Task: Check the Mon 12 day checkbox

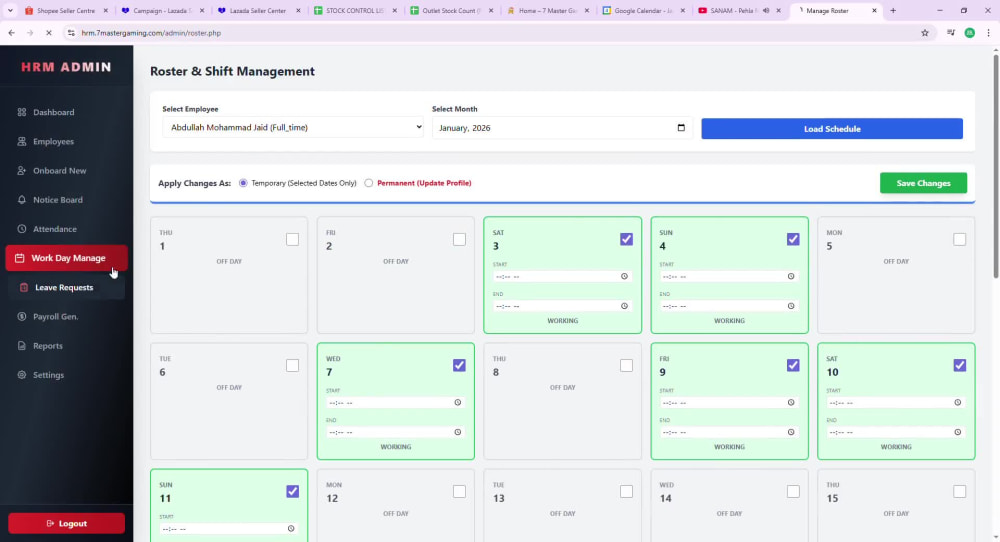Action: coord(459,492)
